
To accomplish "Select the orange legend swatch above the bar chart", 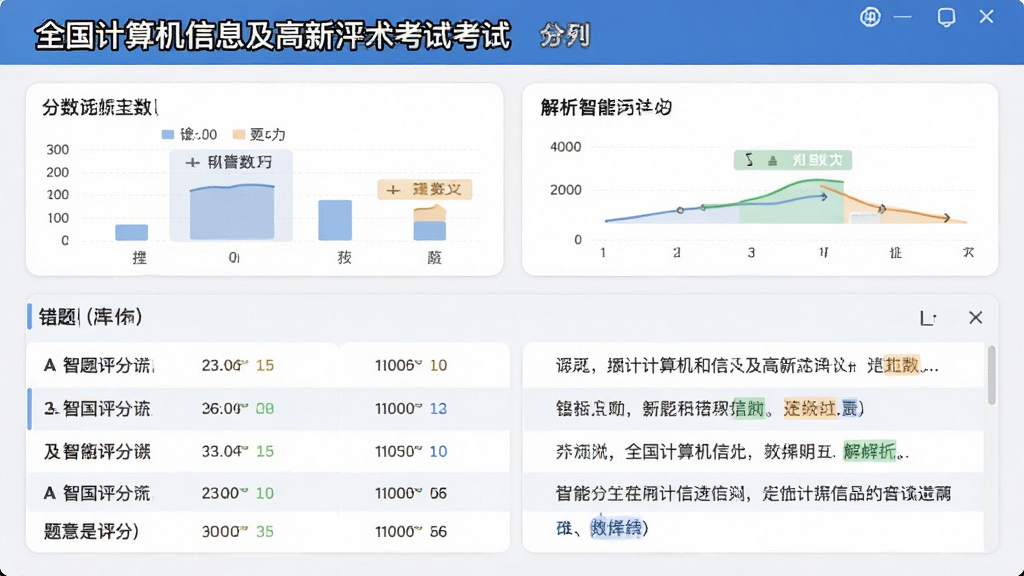I will (x=238, y=135).
